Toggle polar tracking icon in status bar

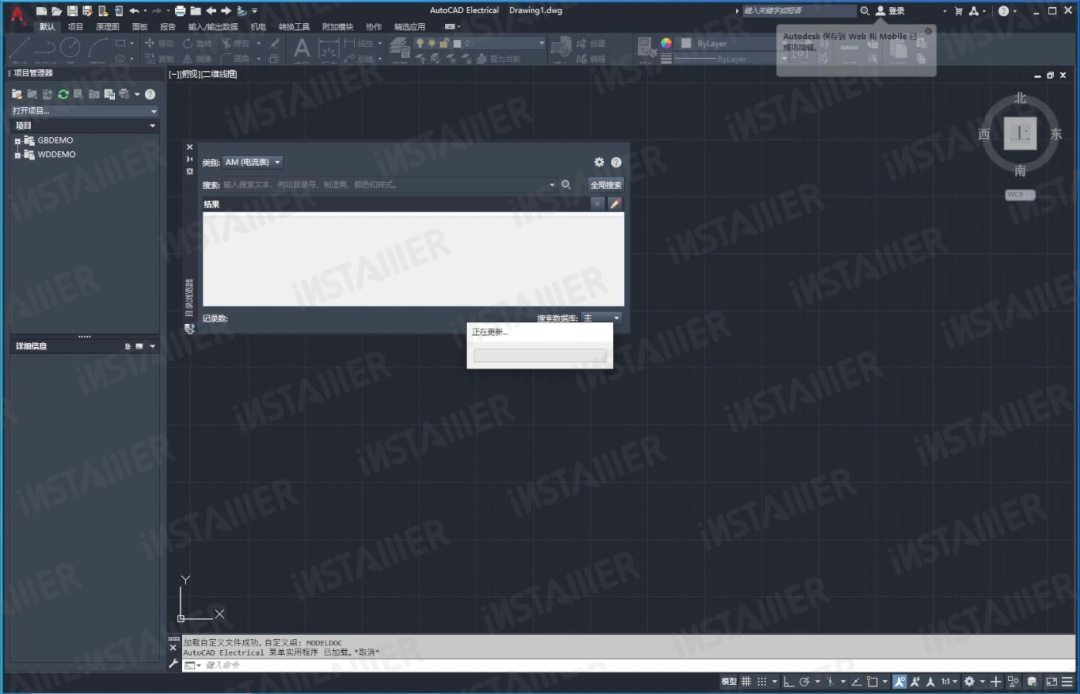[804, 682]
